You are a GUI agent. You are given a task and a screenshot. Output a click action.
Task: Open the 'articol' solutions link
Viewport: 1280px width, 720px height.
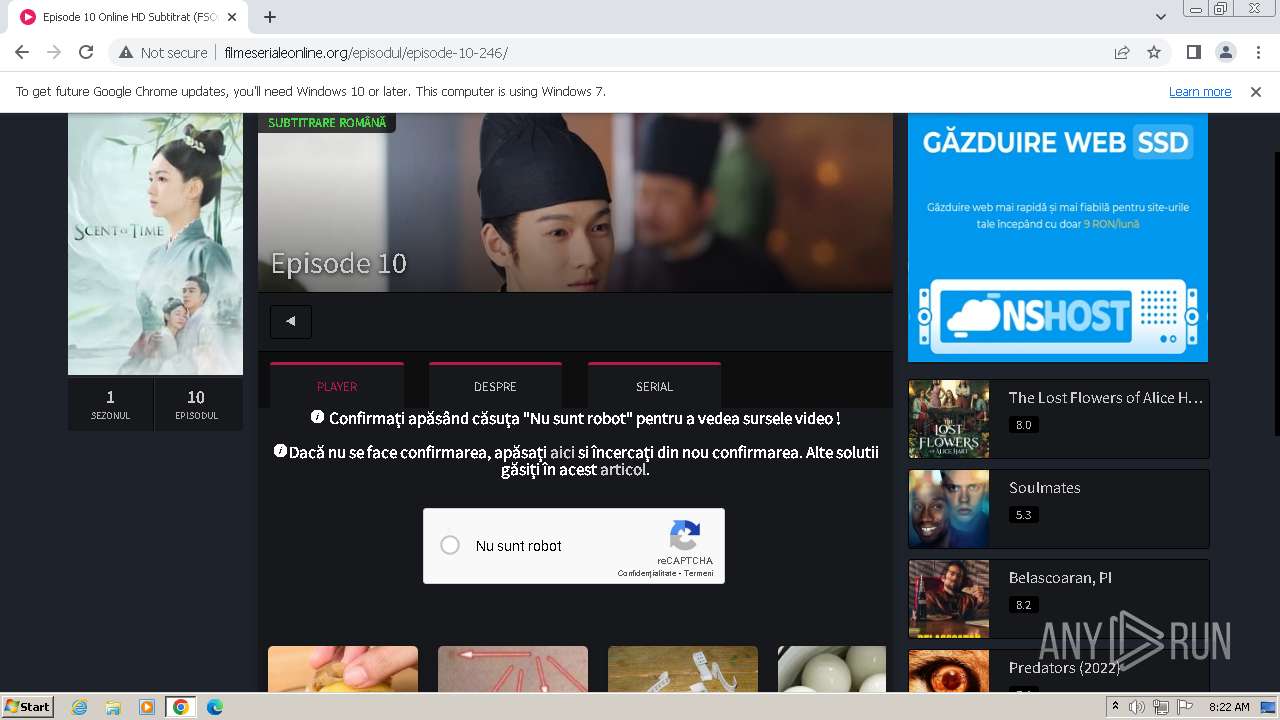(623, 469)
